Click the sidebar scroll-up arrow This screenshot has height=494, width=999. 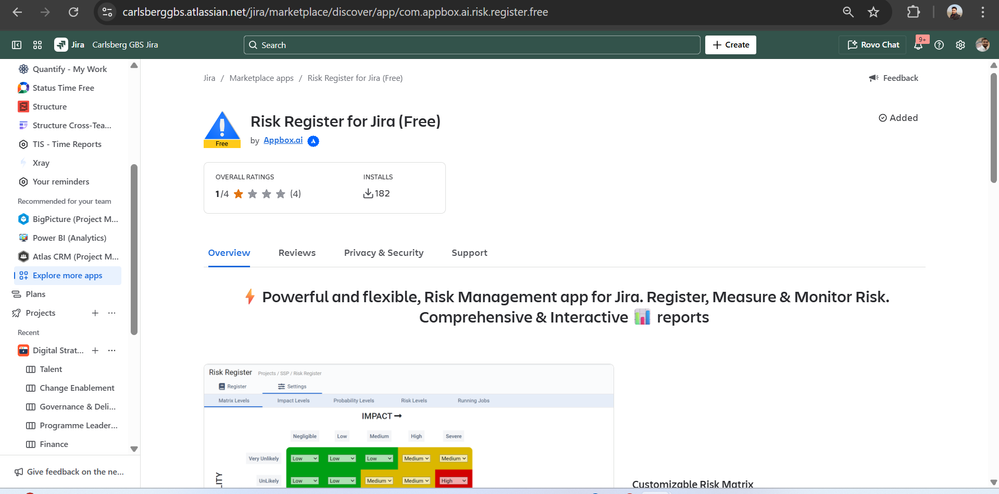pyautogui.click(x=134, y=66)
